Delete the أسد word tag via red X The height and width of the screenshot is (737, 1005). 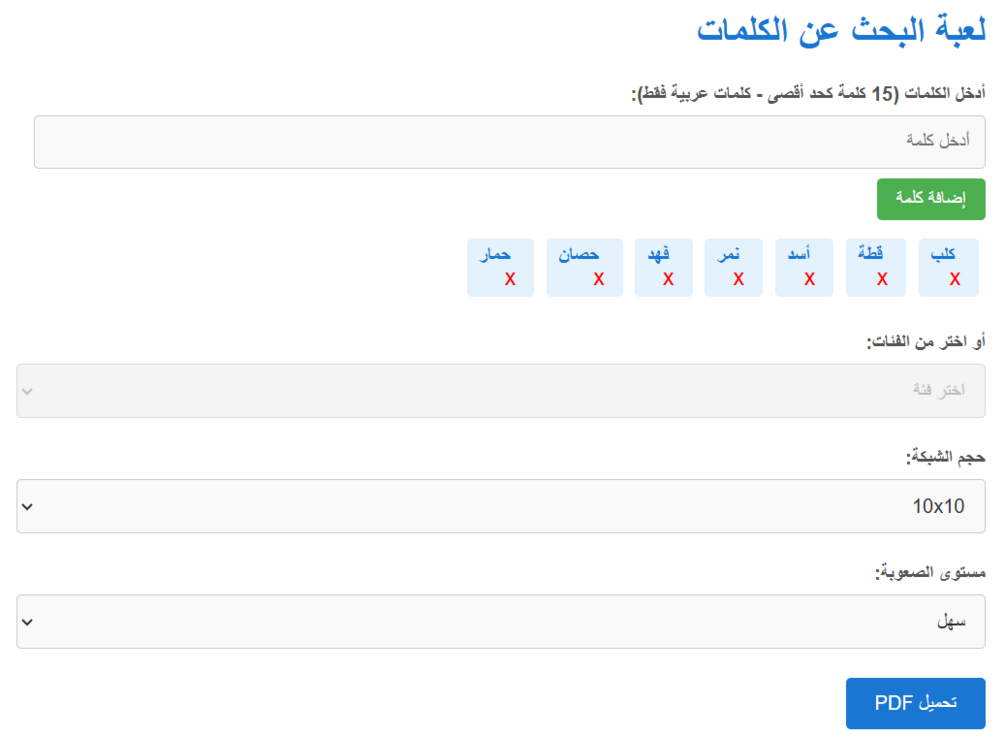[x=810, y=279]
